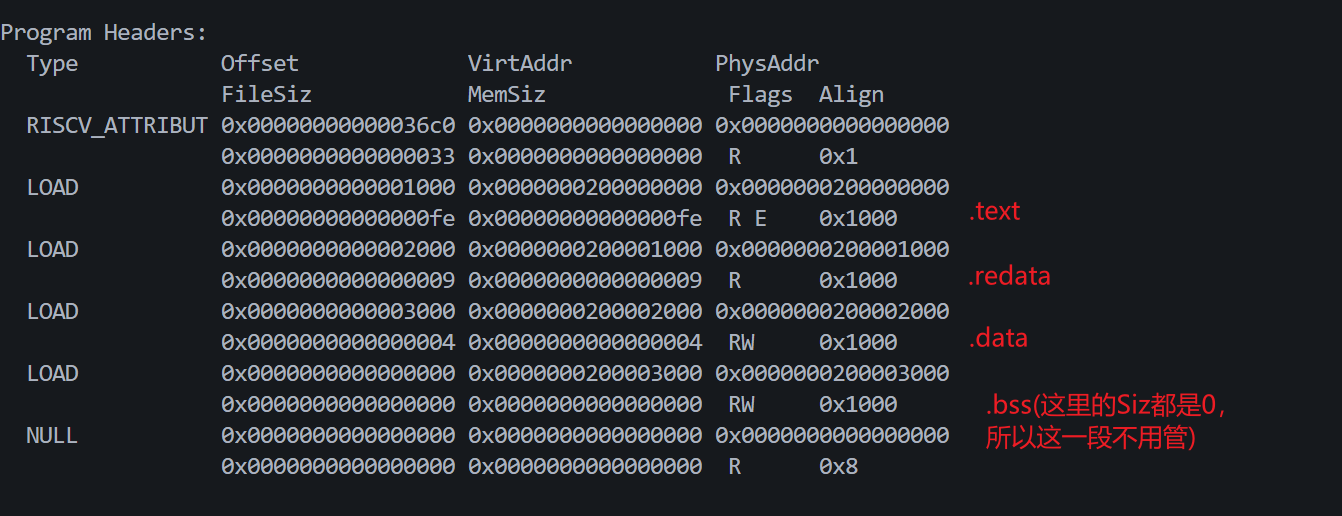Viewport: 1342px width, 516px height.
Task: Click the Flags column header
Action: coord(760,95)
